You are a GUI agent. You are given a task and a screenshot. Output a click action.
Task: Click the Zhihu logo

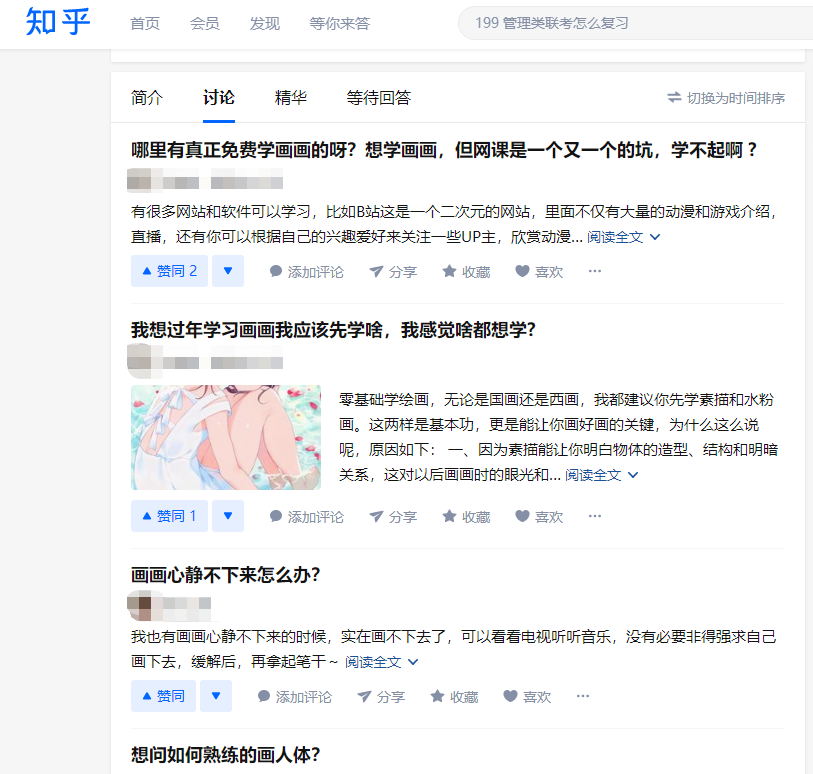tap(58, 23)
